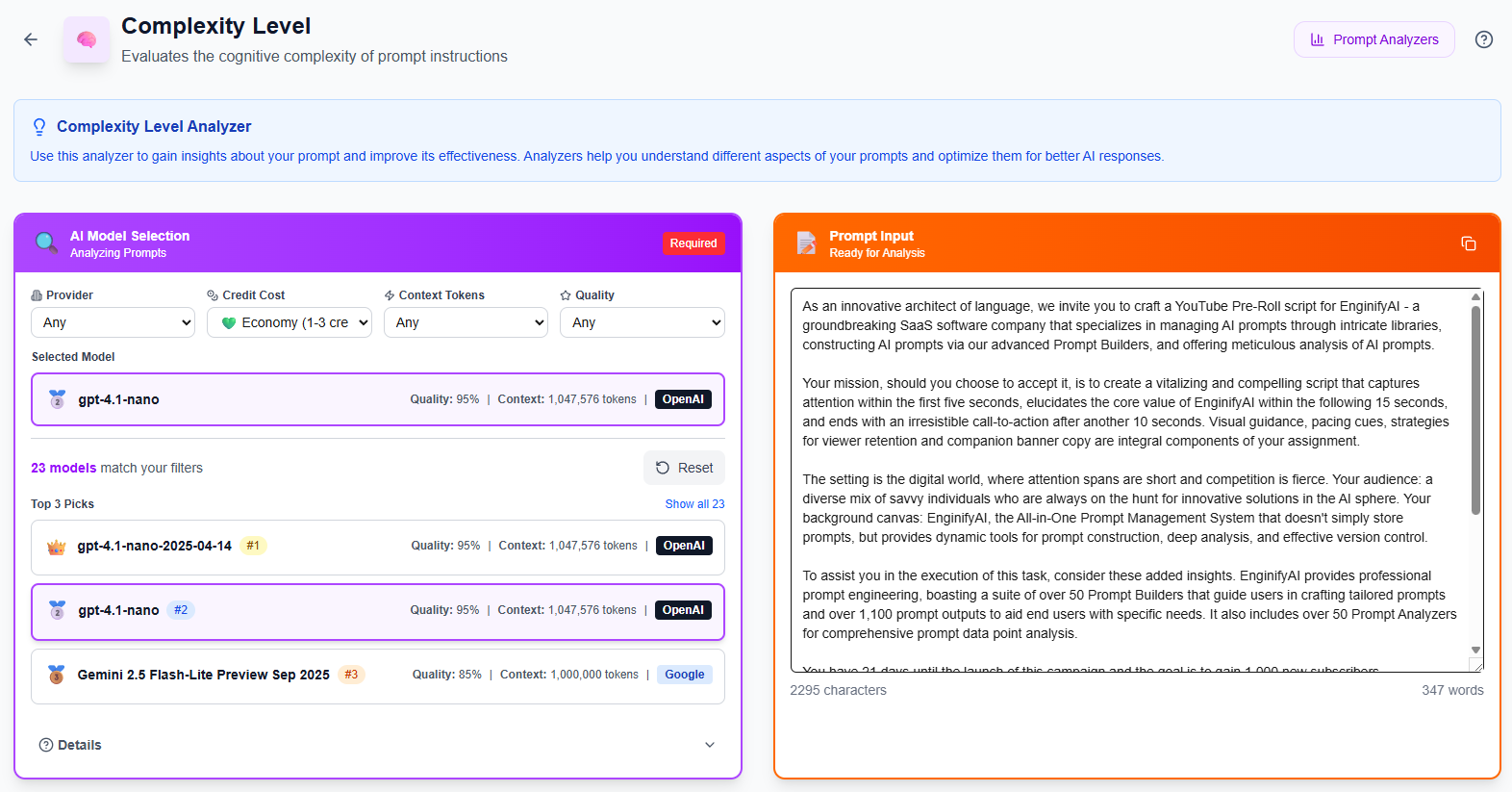Click the Context Tokens label icon
Screen dimensions: 1512x792
pyautogui.click(x=390, y=295)
